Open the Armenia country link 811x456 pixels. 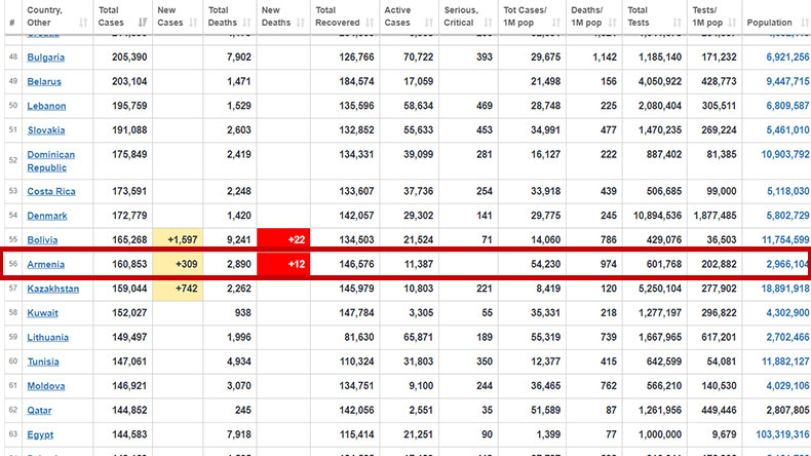(x=46, y=264)
